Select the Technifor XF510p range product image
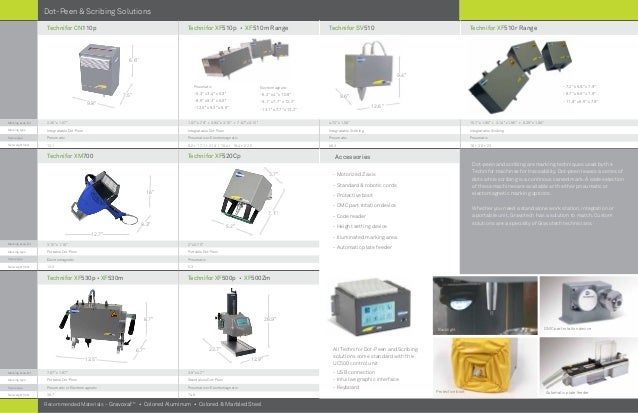Image resolution: width=638 pixels, height=413 pixels. tap(245, 58)
